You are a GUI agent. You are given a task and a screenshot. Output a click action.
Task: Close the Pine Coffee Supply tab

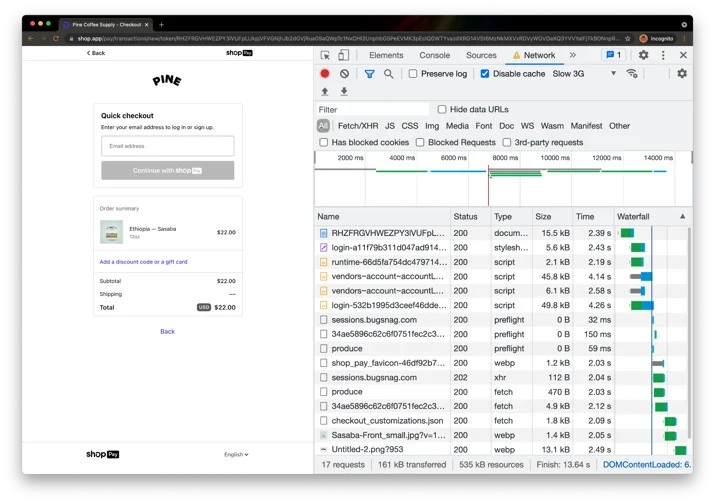(x=146, y=25)
